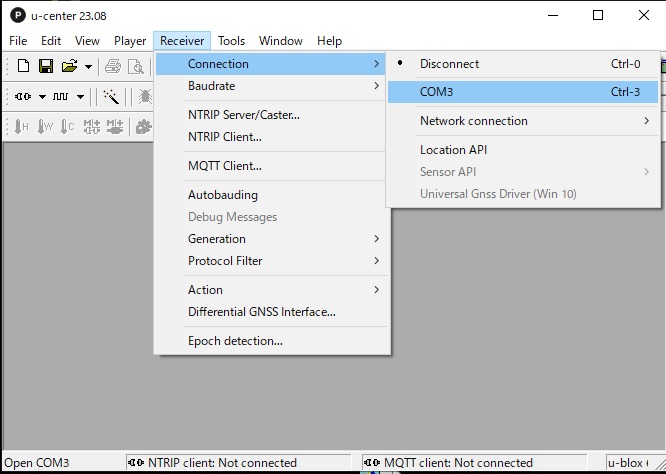Click Universal Gnss Driver (Win 10) entry
This screenshot has height=474, width=666.
pyautogui.click(x=523, y=194)
